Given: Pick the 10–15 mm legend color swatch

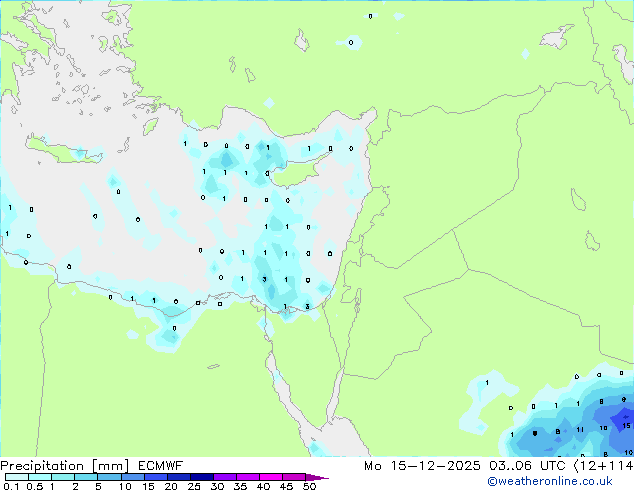Looking at the screenshot, I should point(132,477).
